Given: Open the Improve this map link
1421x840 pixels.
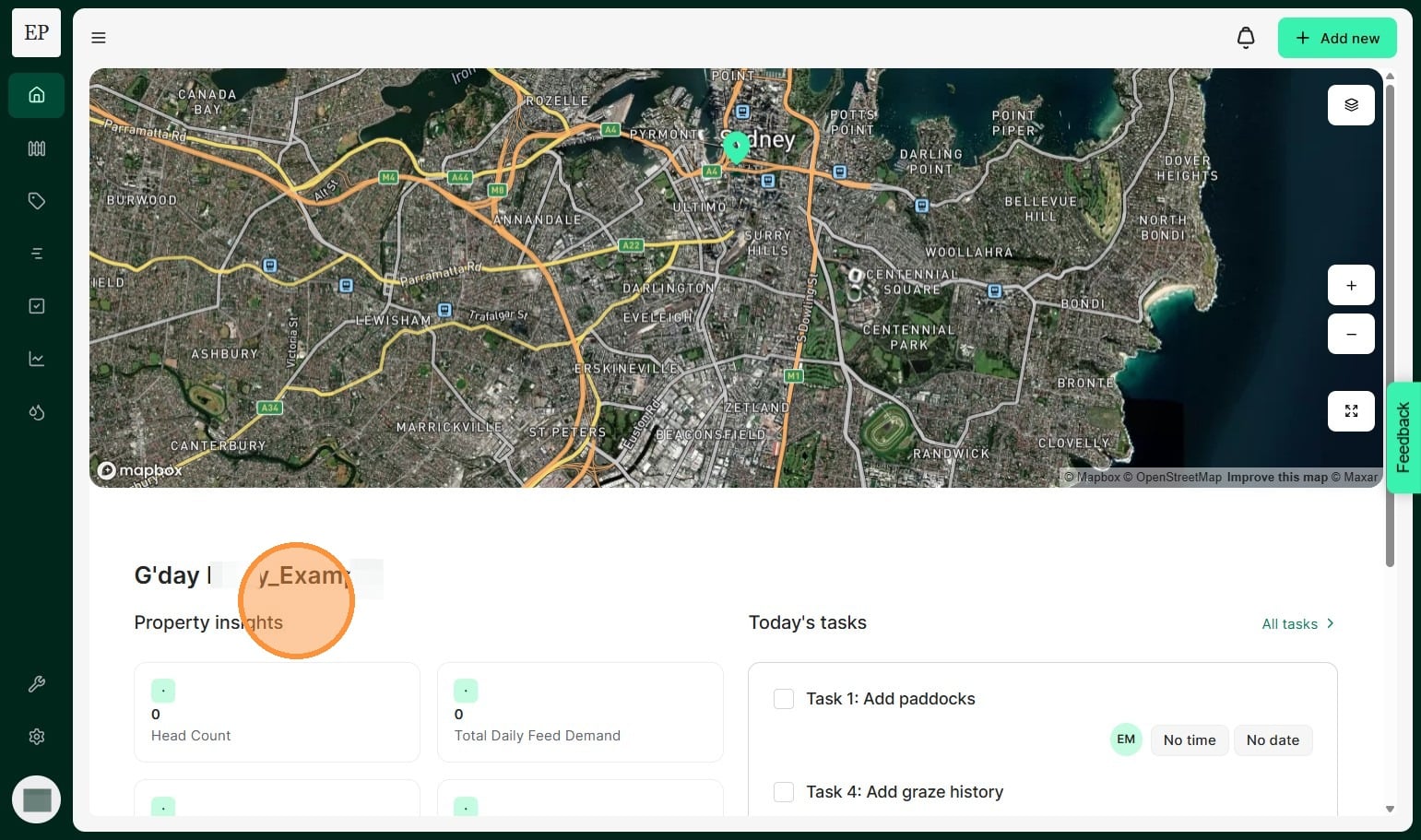Looking at the screenshot, I should coord(1277,478).
